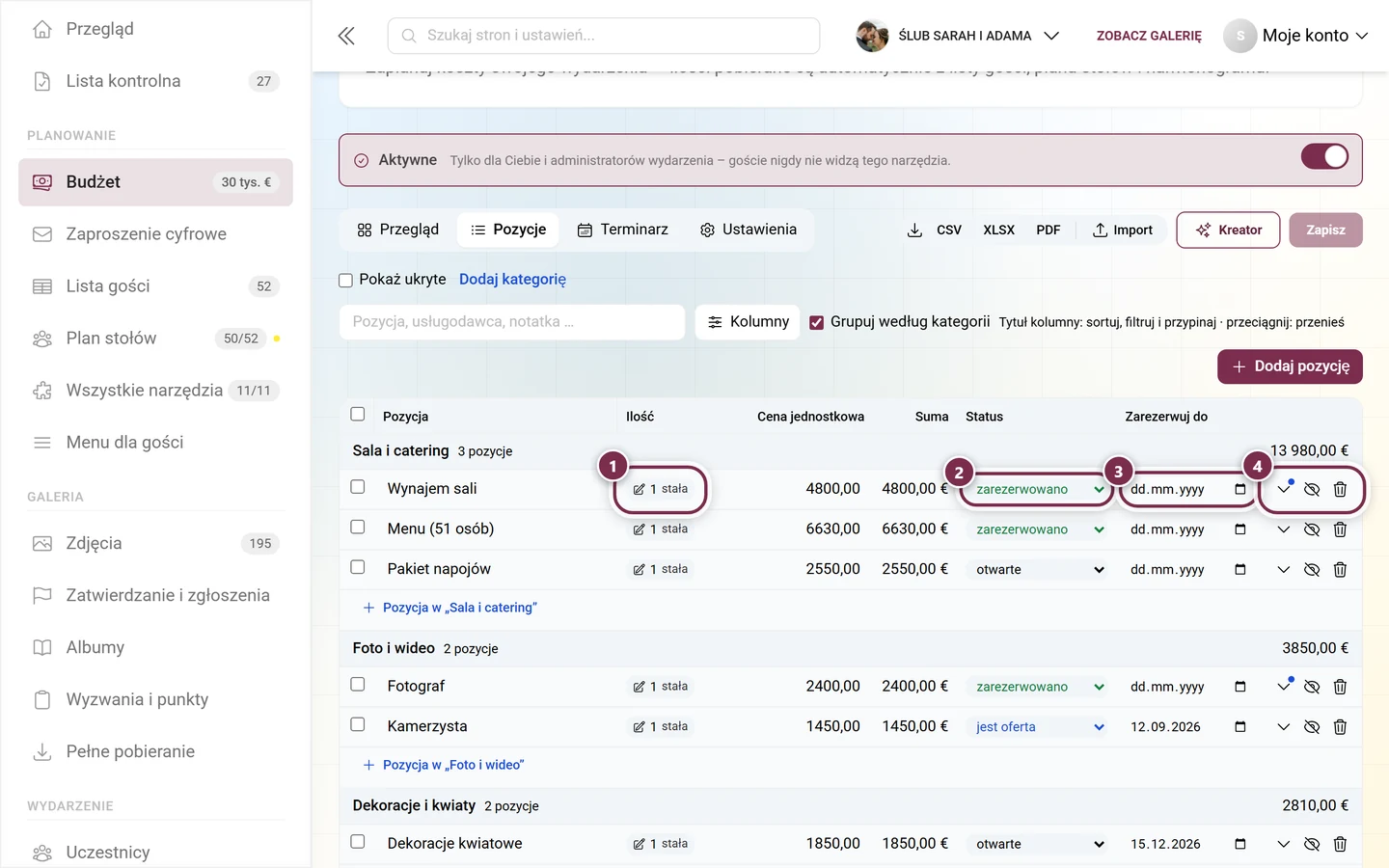Screen dimensions: 1389x868
Task: Expand details of Menu (51 osób) row
Action: pyautogui.click(x=1283, y=529)
